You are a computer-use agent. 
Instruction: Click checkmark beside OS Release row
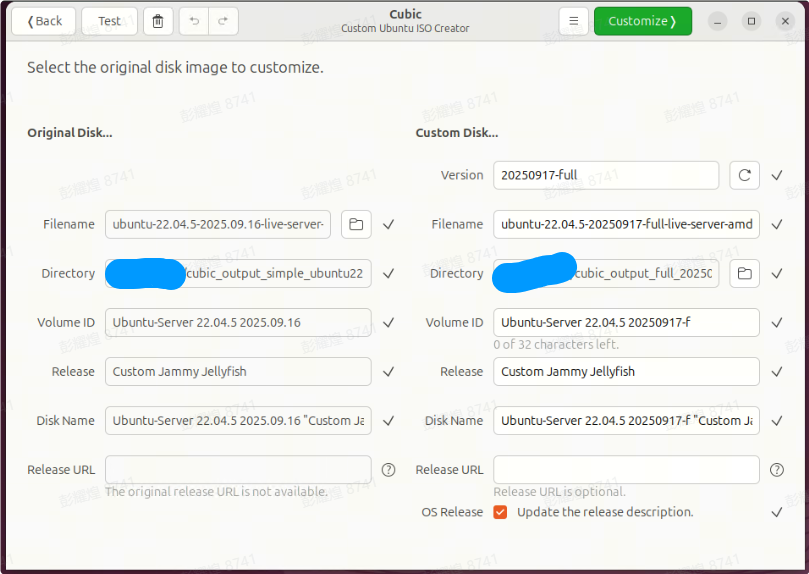click(776, 512)
